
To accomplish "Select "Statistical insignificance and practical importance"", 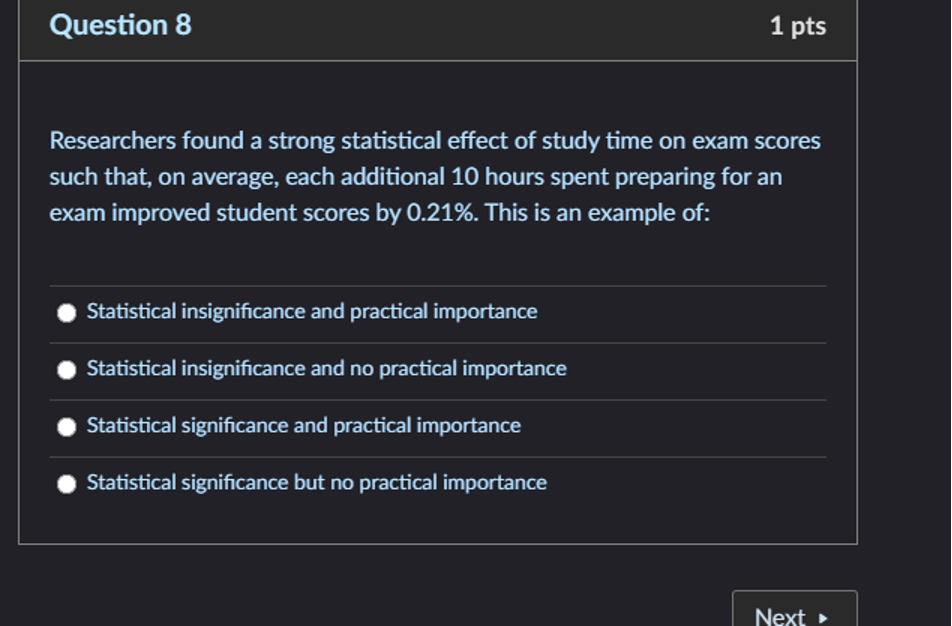I will (x=66, y=311).
